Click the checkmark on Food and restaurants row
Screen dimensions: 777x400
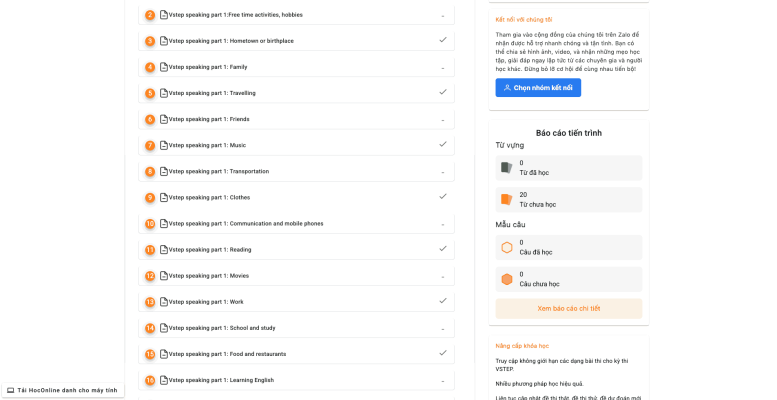click(x=443, y=353)
